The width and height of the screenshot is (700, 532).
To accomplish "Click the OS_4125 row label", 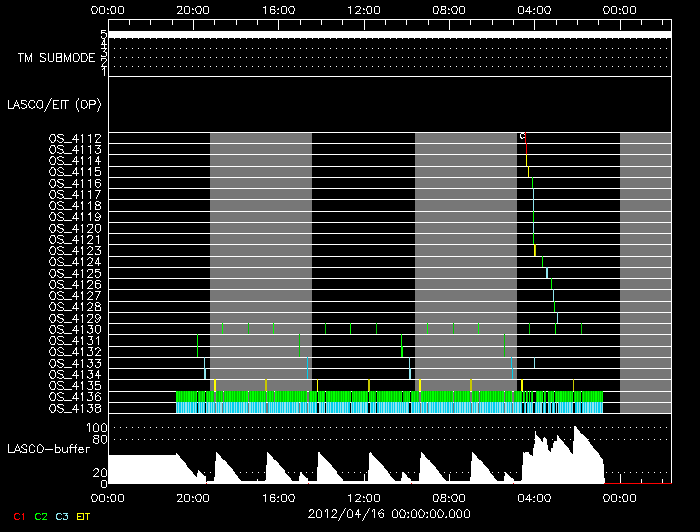I will click(75, 274).
